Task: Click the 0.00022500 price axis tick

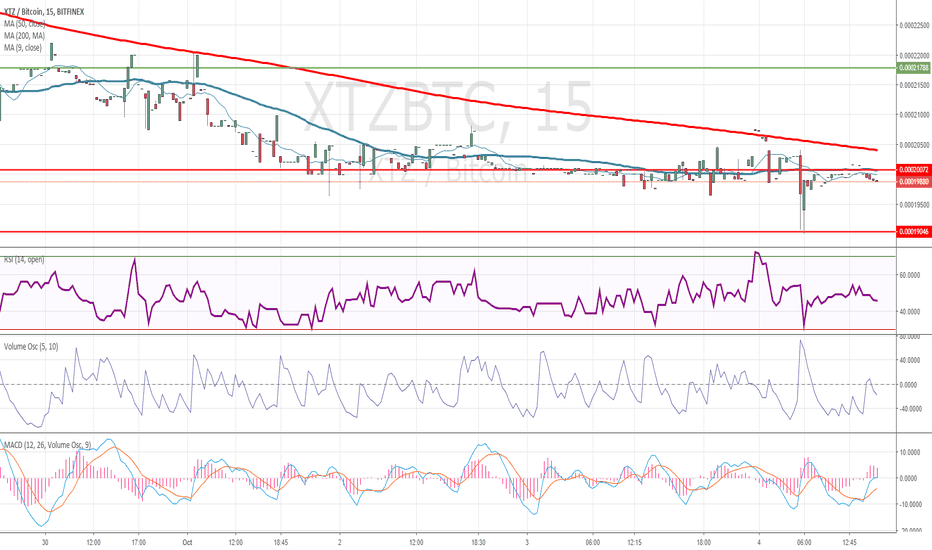Action: pyautogui.click(x=914, y=26)
